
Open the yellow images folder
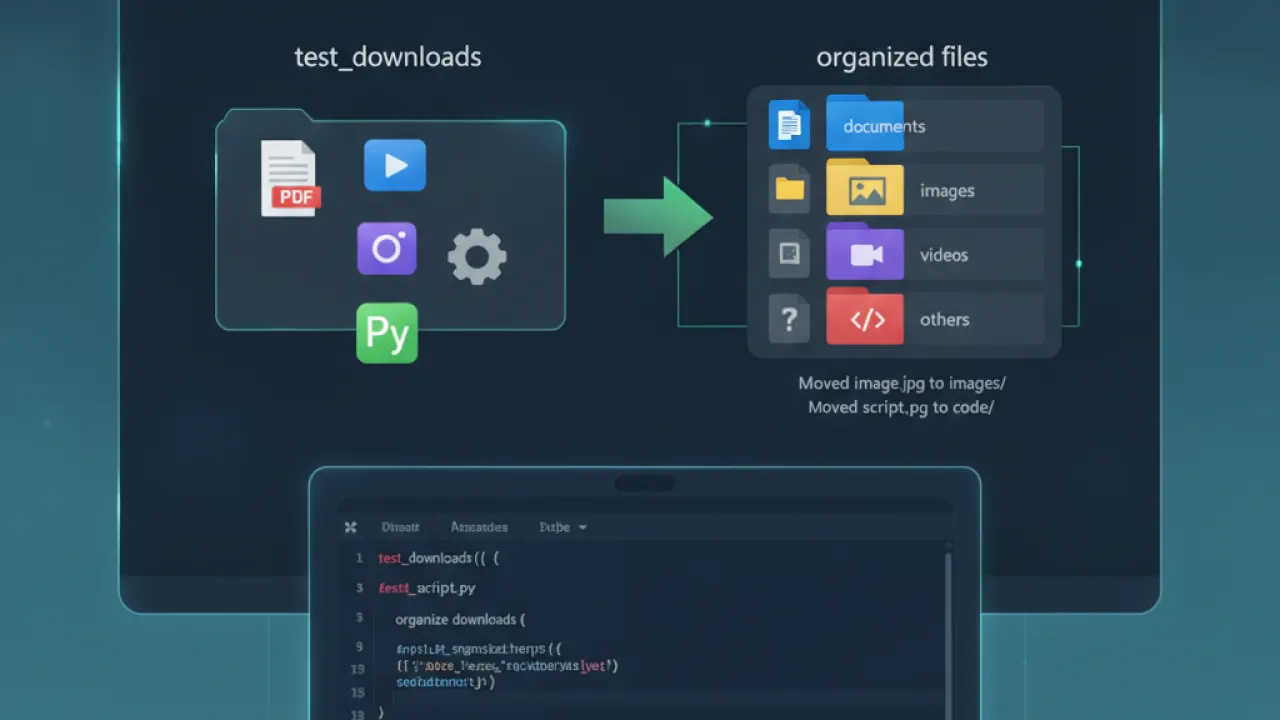[865, 188]
